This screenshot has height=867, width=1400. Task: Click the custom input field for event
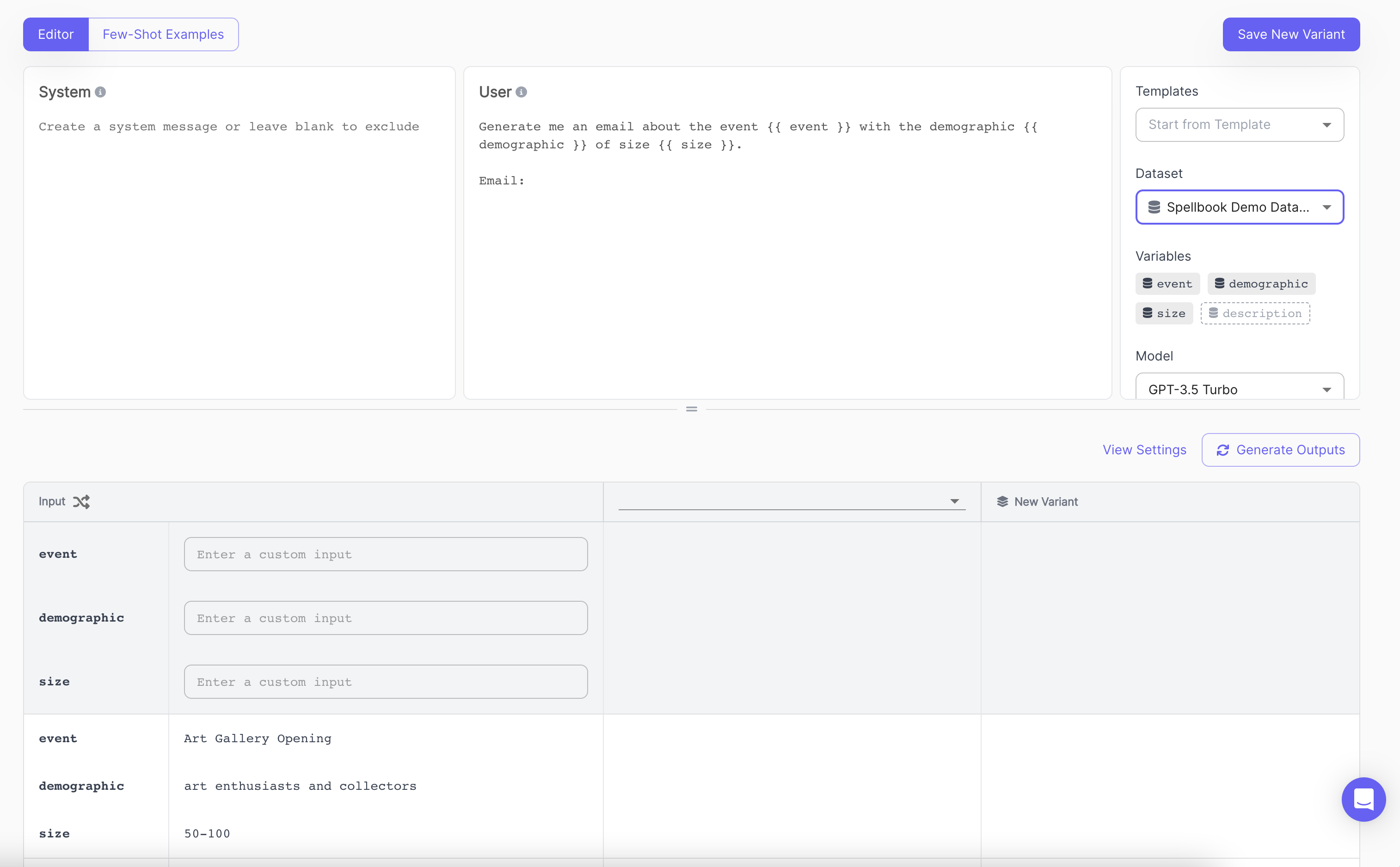[x=386, y=554]
